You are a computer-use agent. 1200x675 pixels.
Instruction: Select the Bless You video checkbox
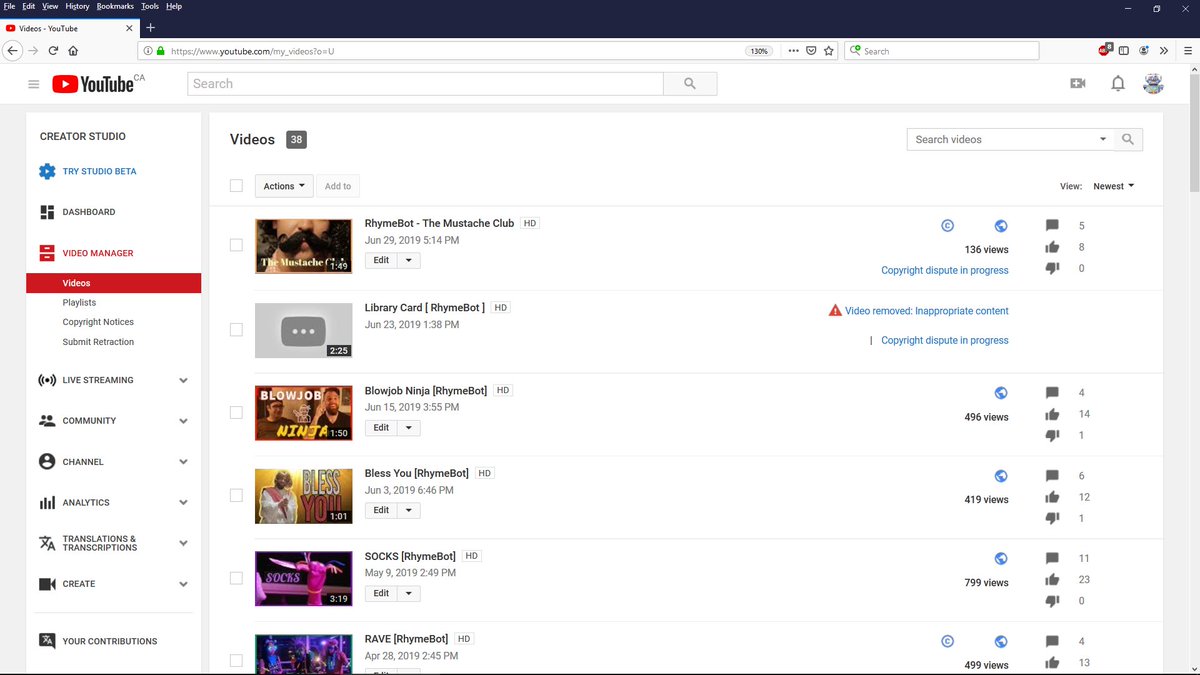tap(236, 495)
